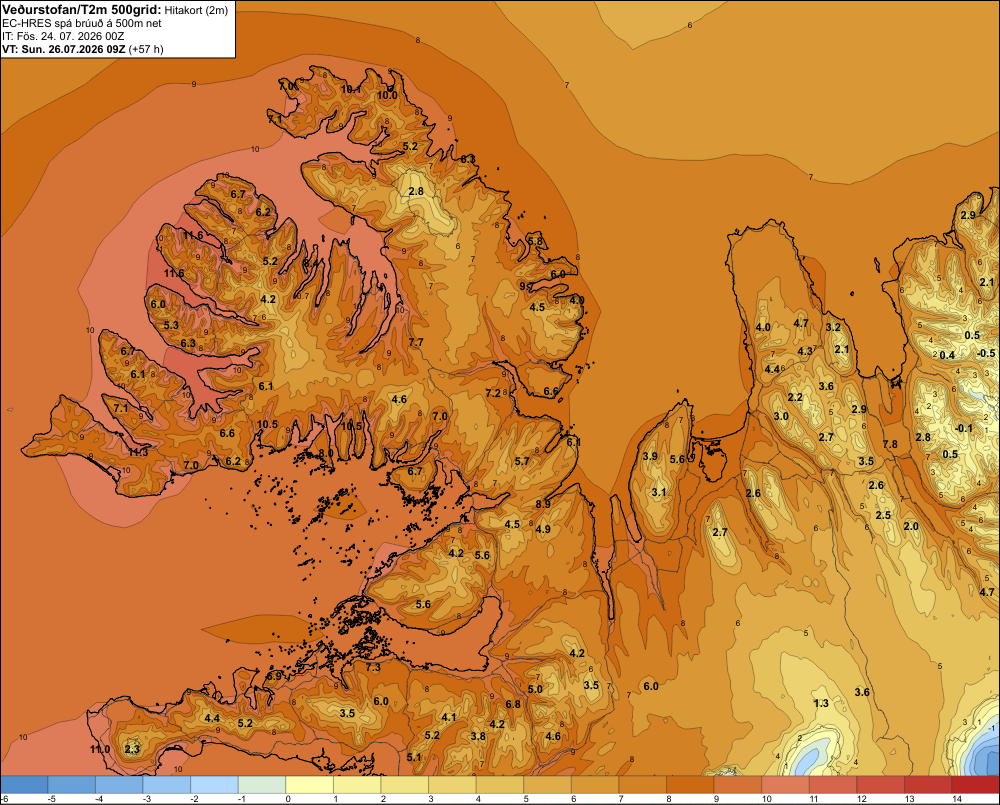Click the 2.3 temperature label on the southwestern peninsula
This screenshot has width=1000, height=805.
[x=132, y=749]
